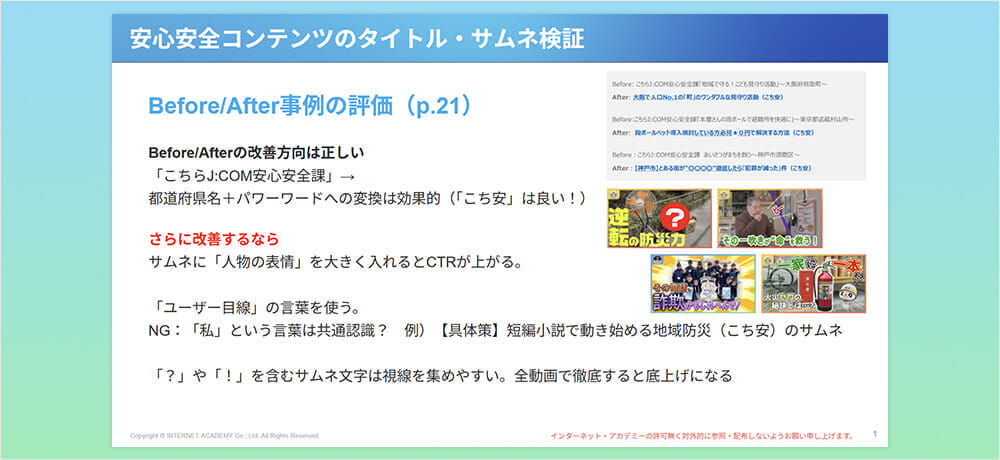Open the 逆転の防災力 video thumbnail
Image resolution: width=1000 pixels, height=460 pixels.
point(659,218)
